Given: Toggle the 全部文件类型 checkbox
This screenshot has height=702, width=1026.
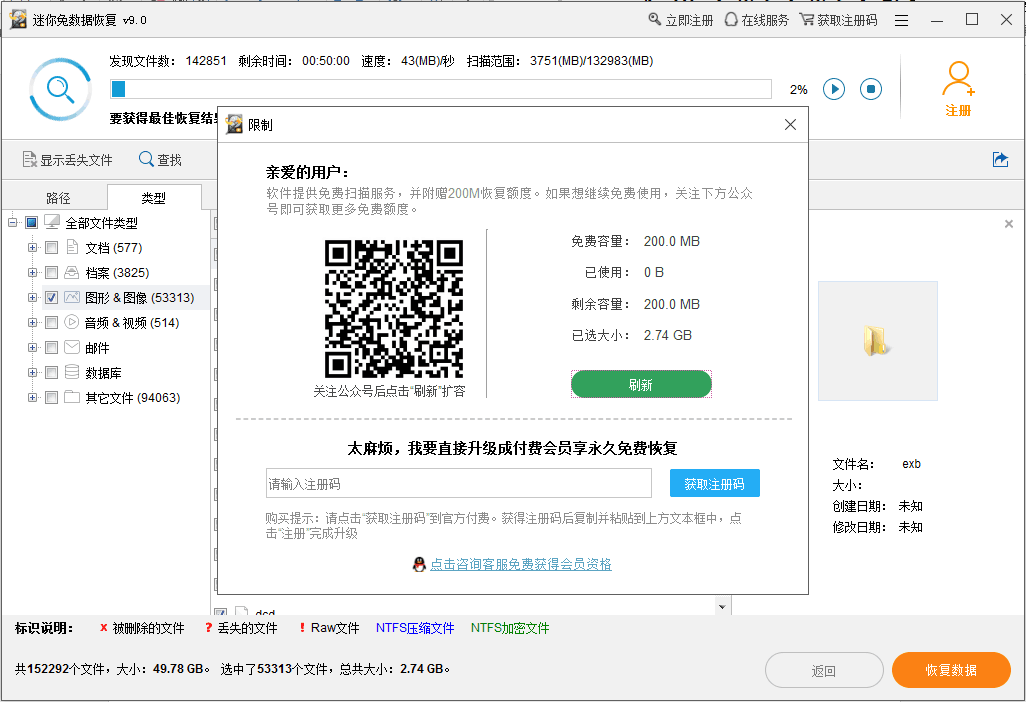Looking at the screenshot, I should 31,222.
